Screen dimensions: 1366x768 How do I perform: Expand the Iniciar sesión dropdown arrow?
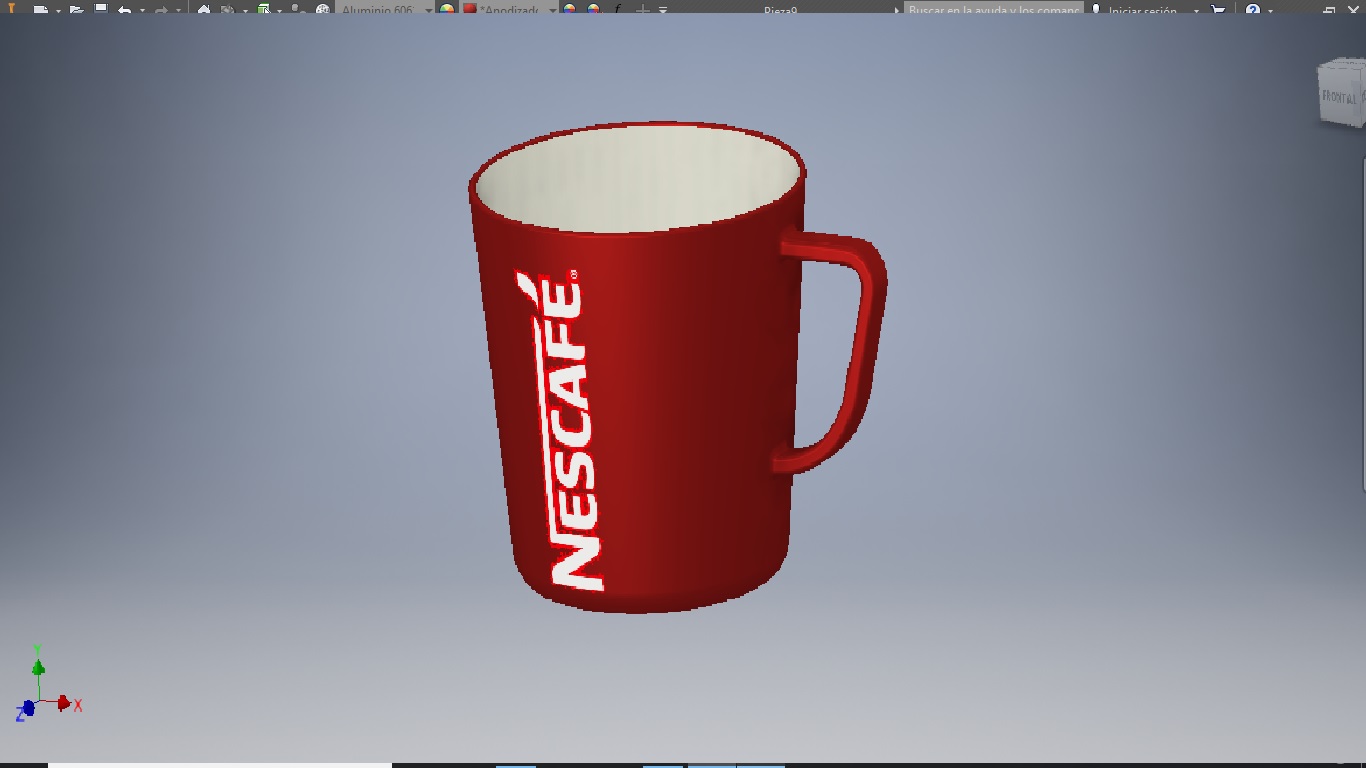click(x=1196, y=10)
